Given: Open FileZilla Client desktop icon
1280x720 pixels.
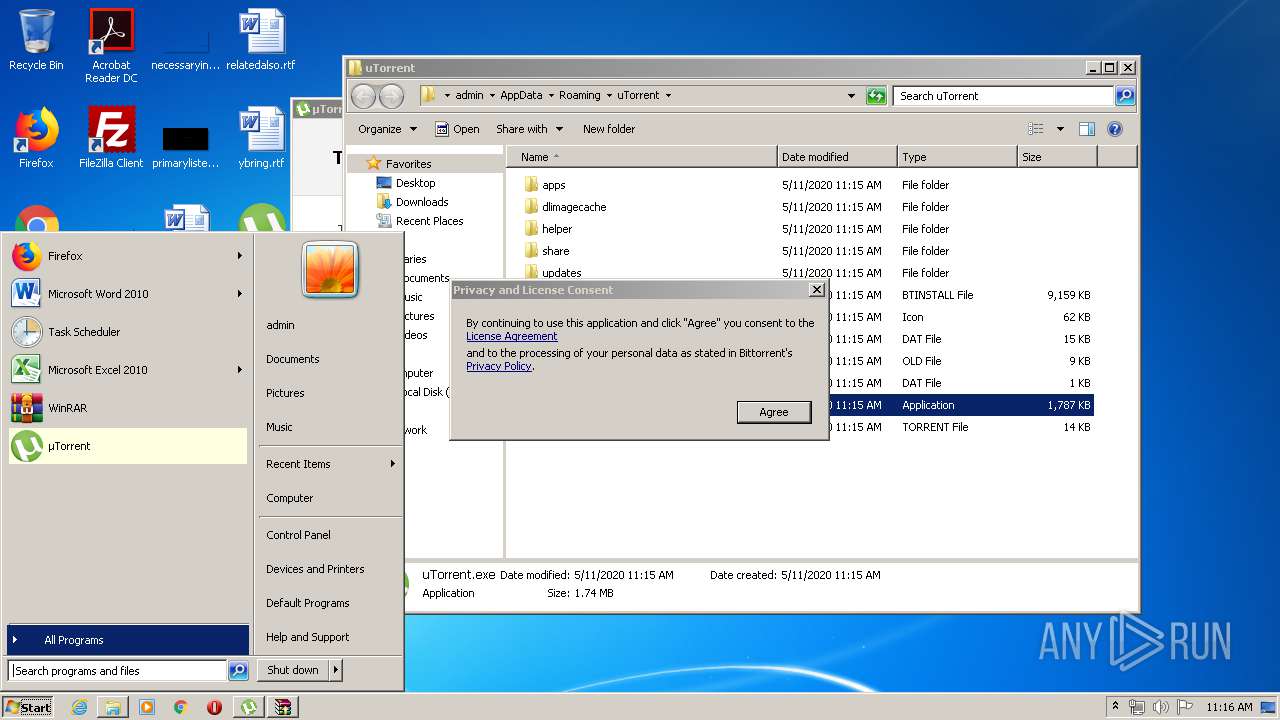Looking at the screenshot, I should click(111, 137).
